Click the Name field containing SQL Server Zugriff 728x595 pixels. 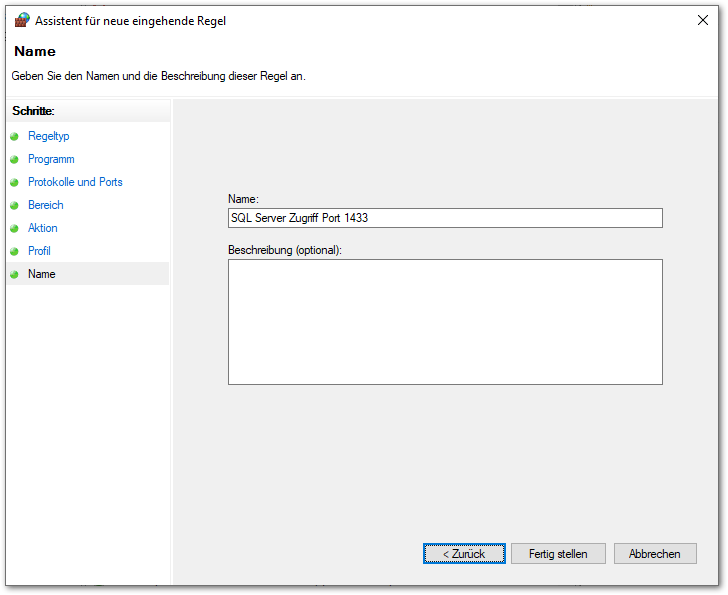pyautogui.click(x=445, y=218)
